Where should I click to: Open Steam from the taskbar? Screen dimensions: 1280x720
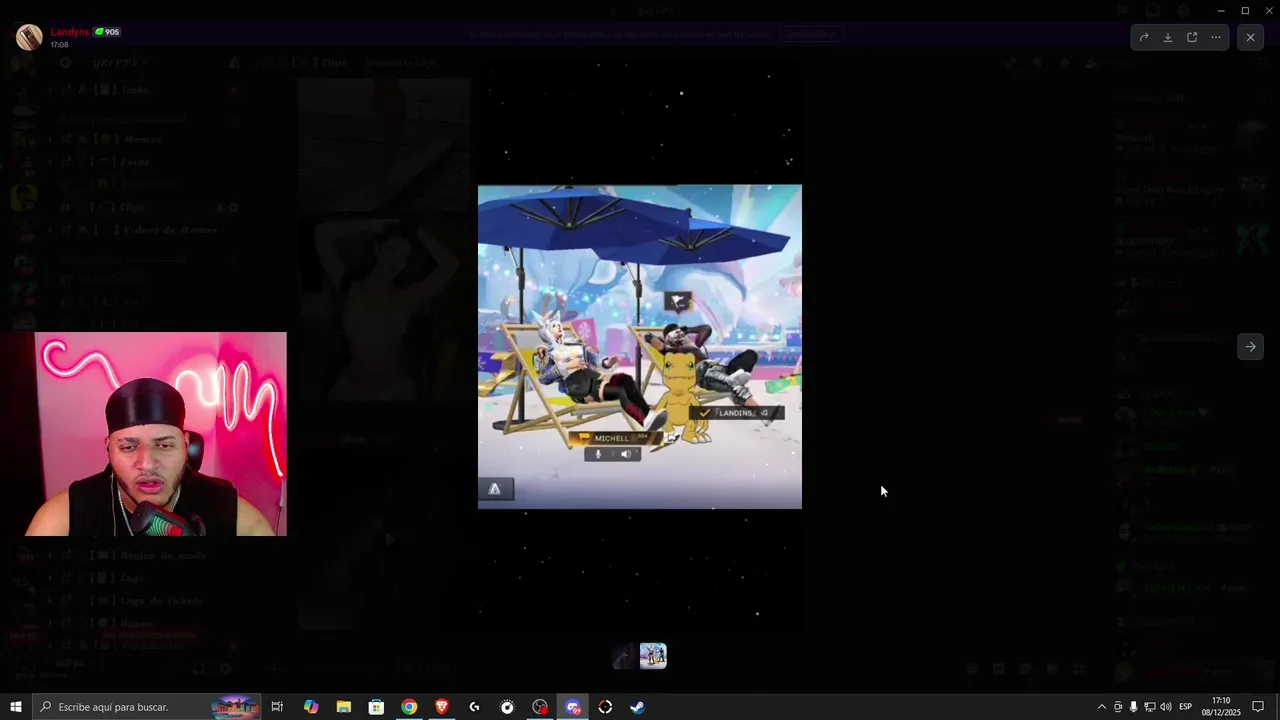tap(637, 707)
